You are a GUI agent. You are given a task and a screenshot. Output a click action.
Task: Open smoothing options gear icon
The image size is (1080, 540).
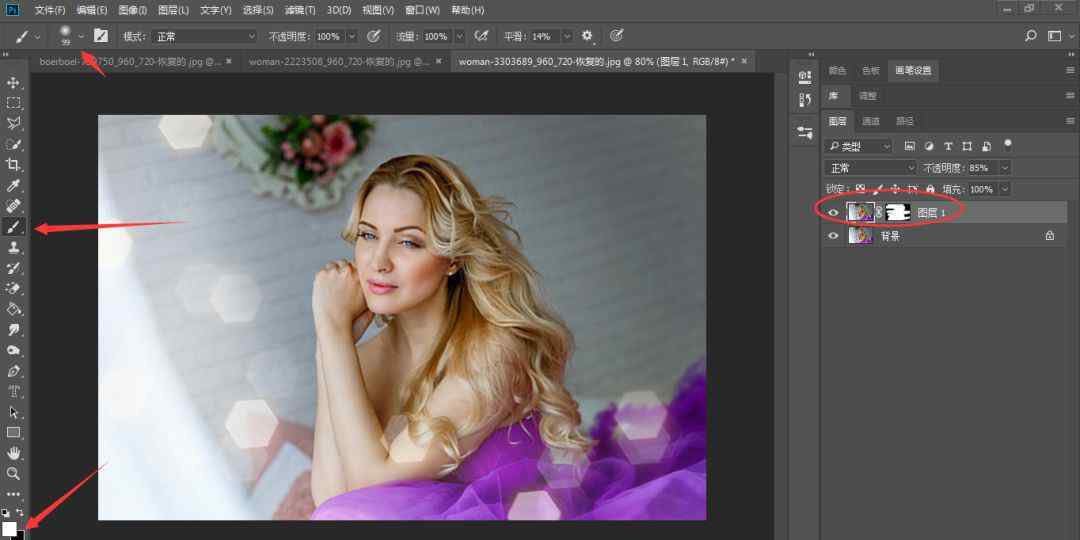587,36
